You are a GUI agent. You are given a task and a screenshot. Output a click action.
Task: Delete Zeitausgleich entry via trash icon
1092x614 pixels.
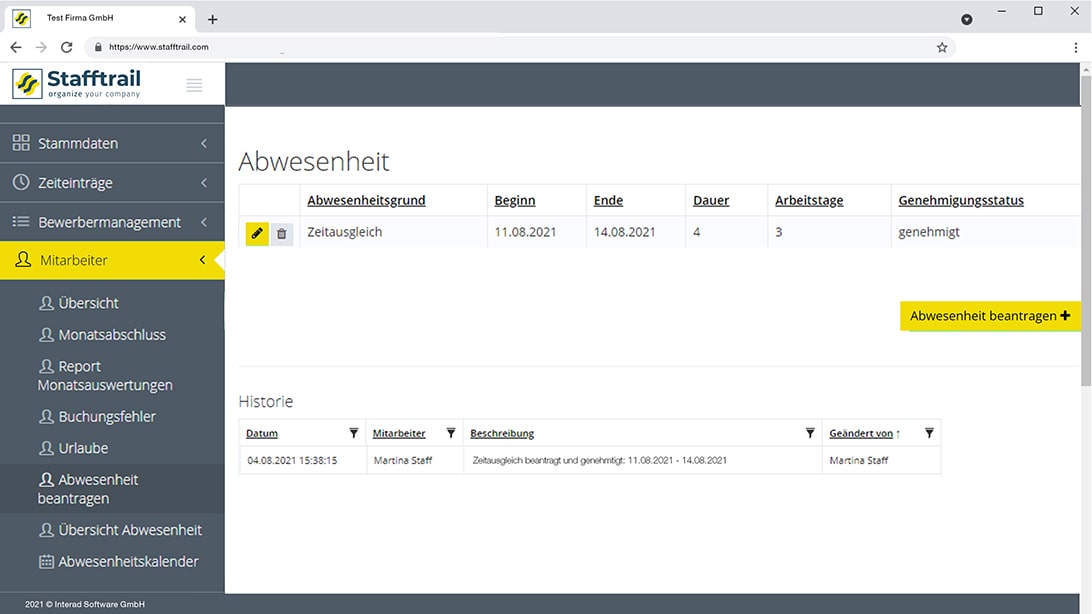click(x=281, y=234)
